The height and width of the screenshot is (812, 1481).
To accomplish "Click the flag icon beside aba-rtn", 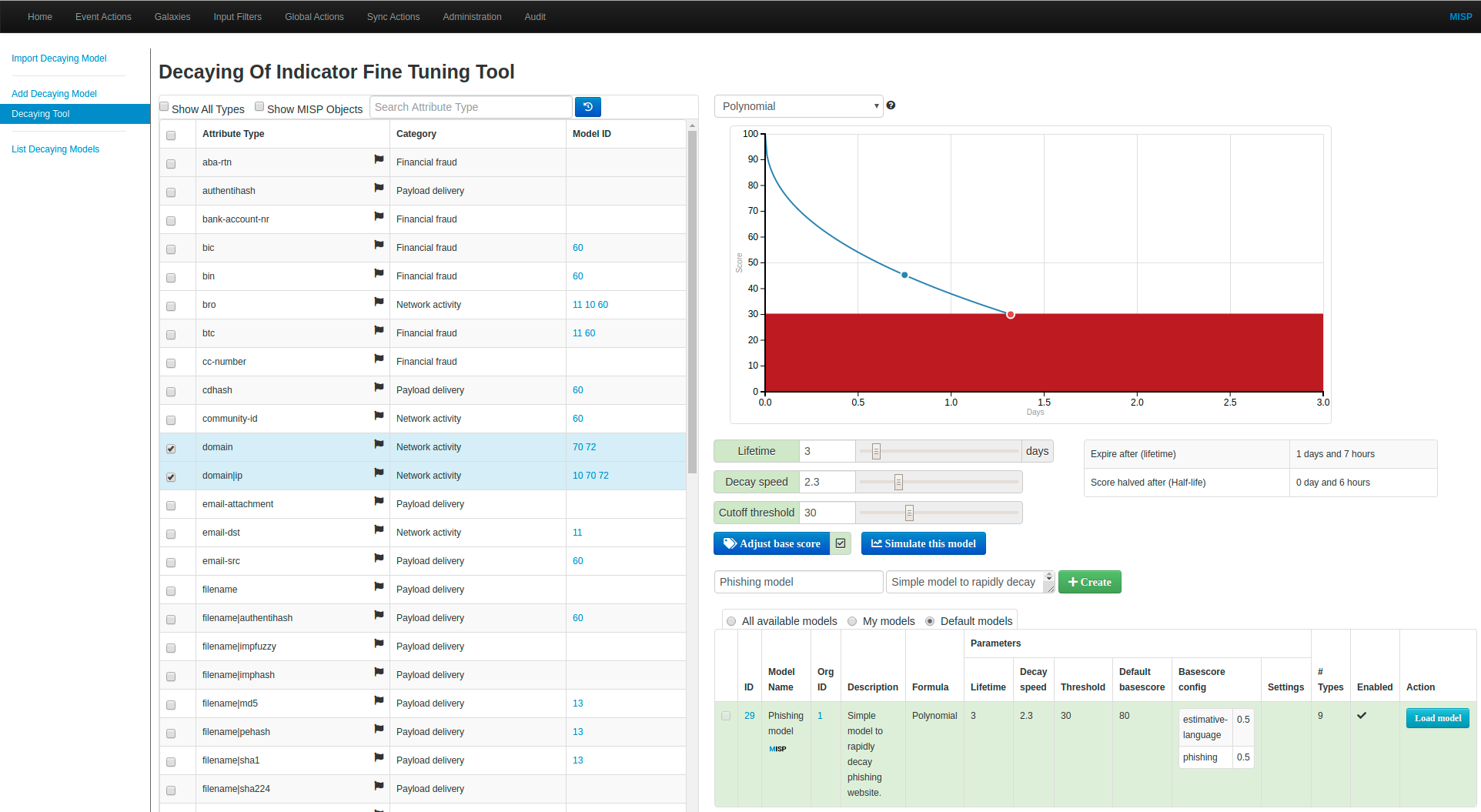I will click(x=379, y=159).
